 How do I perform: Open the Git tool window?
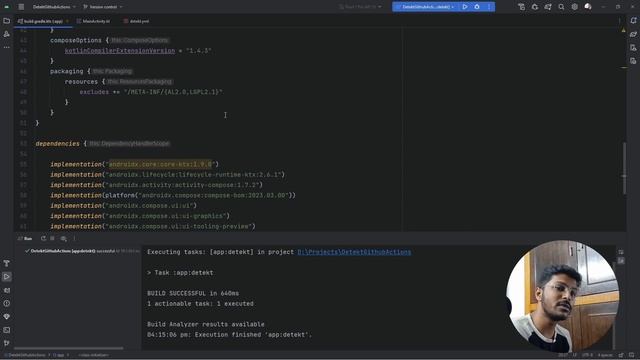click(7, 343)
